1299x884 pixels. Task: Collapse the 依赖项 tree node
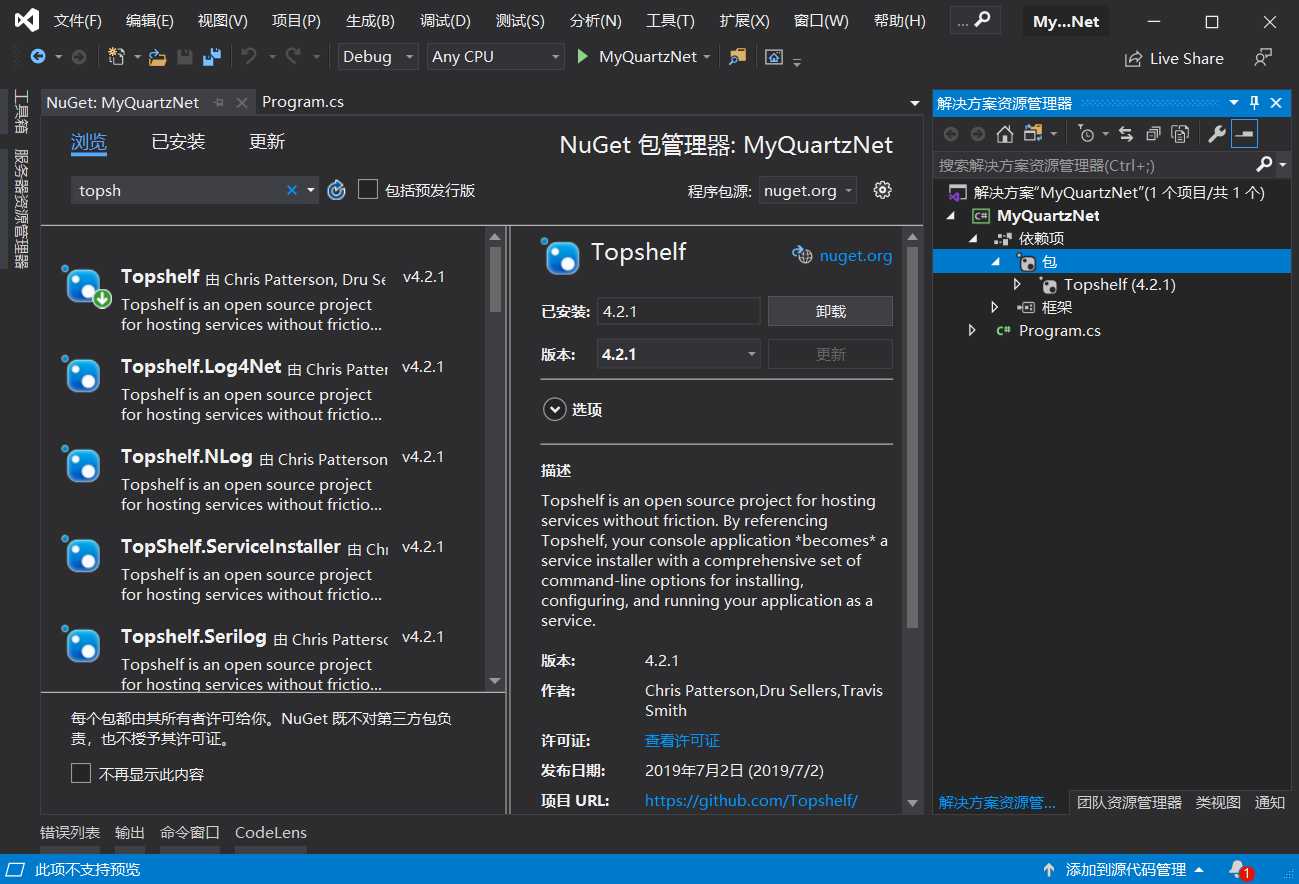click(972, 239)
